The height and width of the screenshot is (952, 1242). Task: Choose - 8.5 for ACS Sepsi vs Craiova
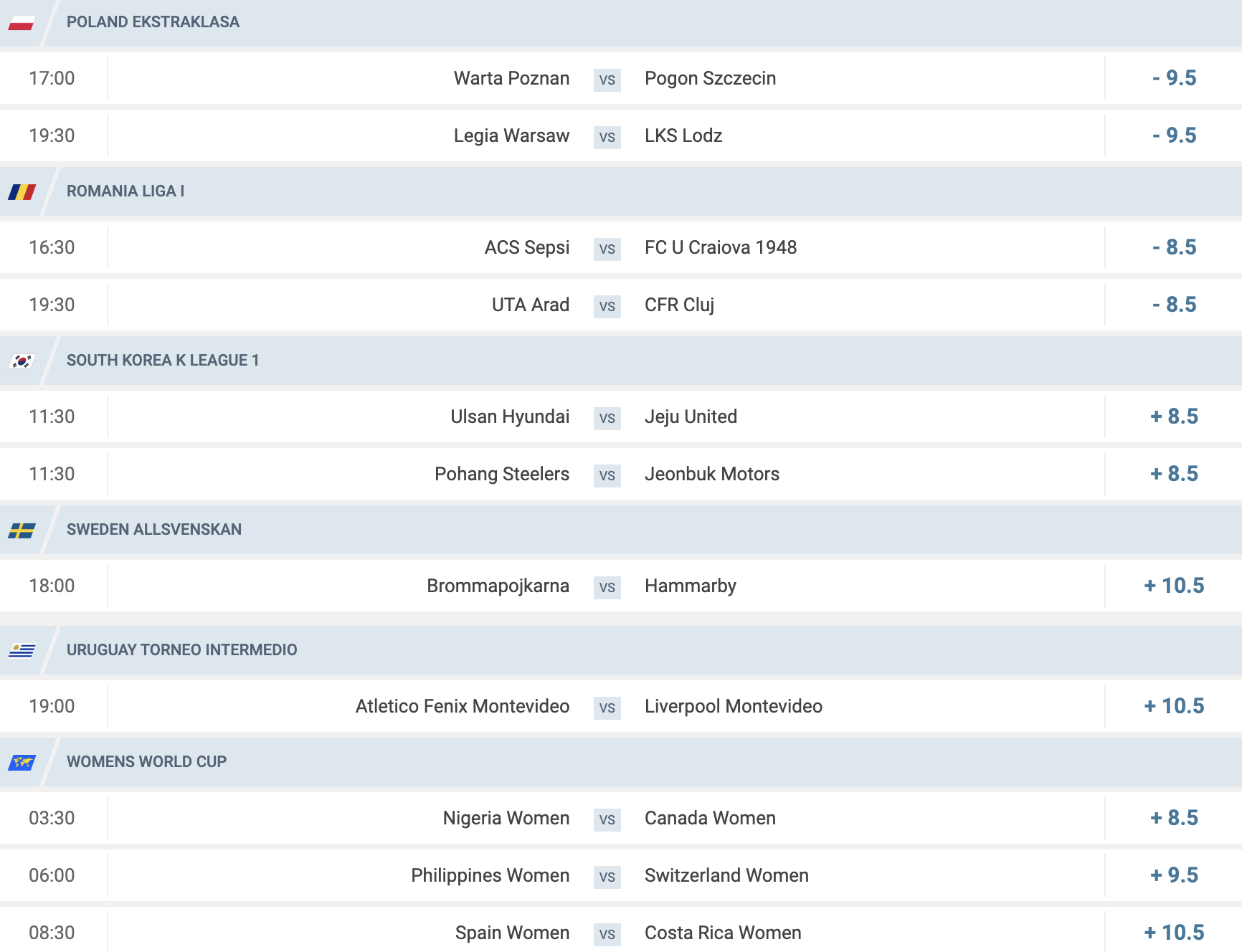(x=1174, y=247)
